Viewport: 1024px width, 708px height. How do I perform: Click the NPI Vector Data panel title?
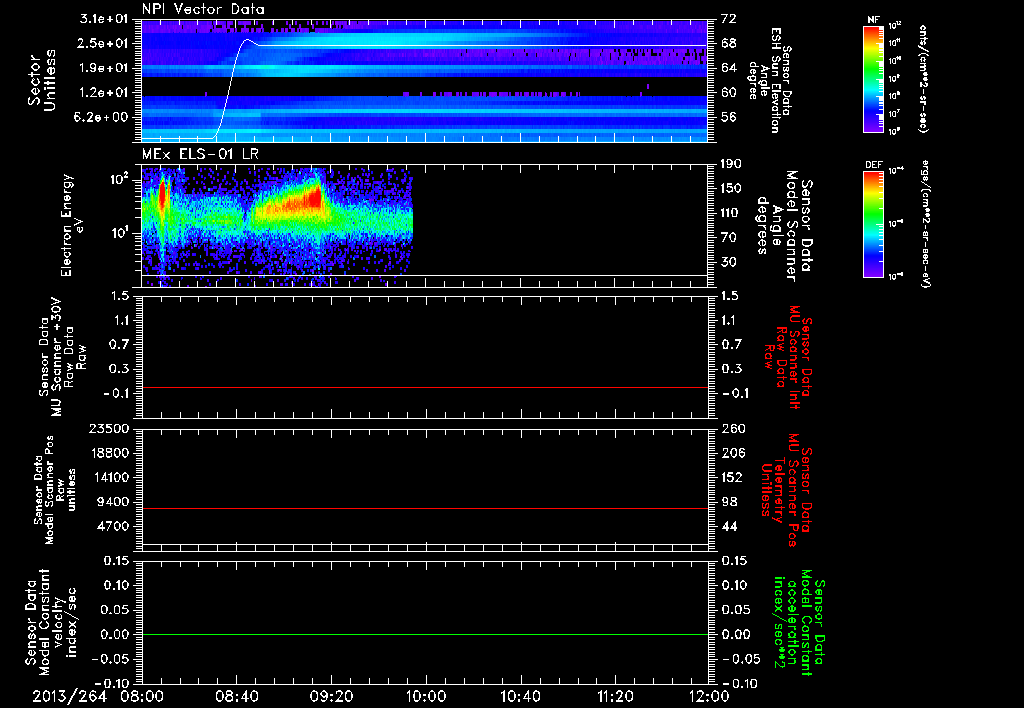(204, 9)
